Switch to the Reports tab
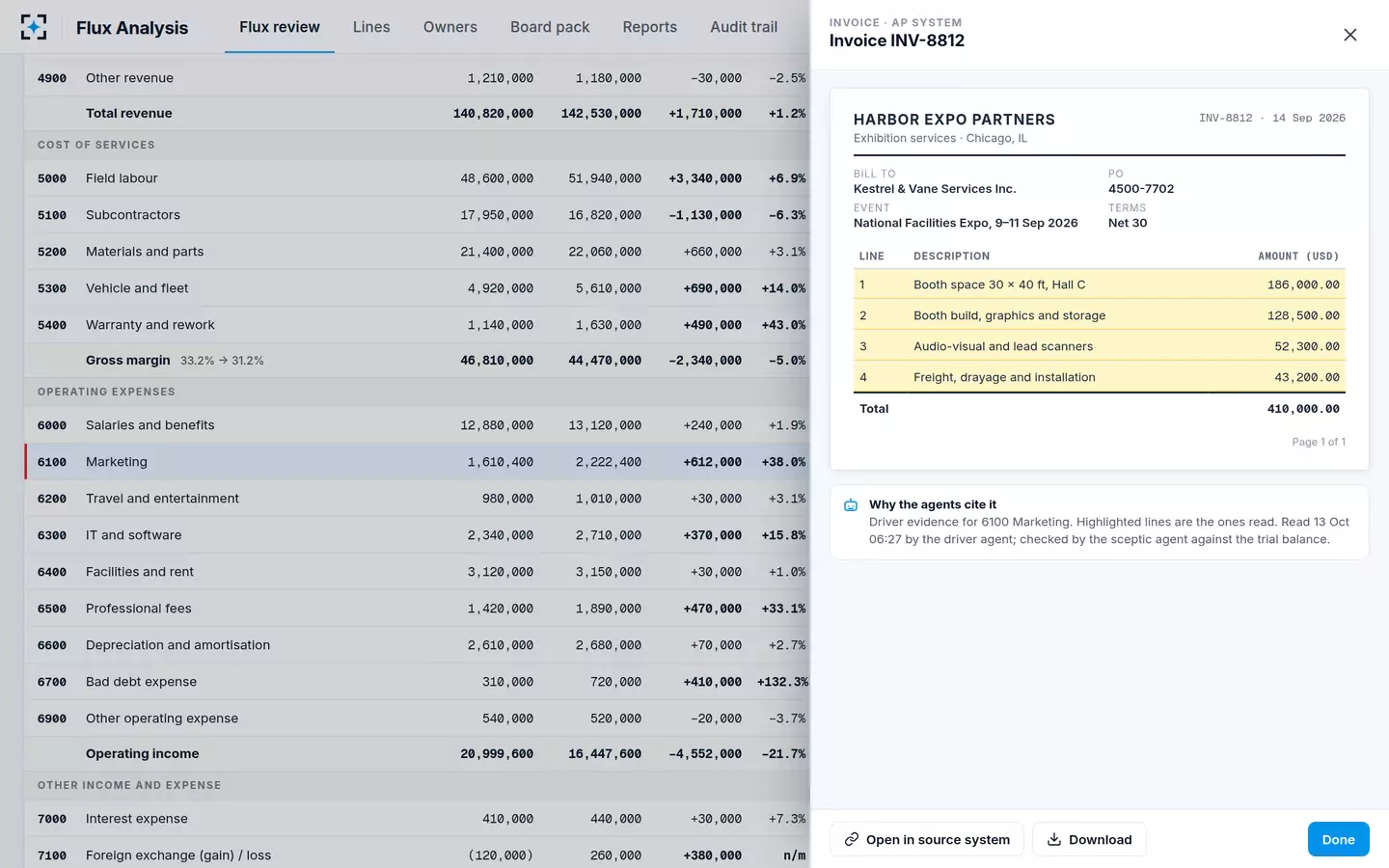The image size is (1389, 868). coord(650,27)
